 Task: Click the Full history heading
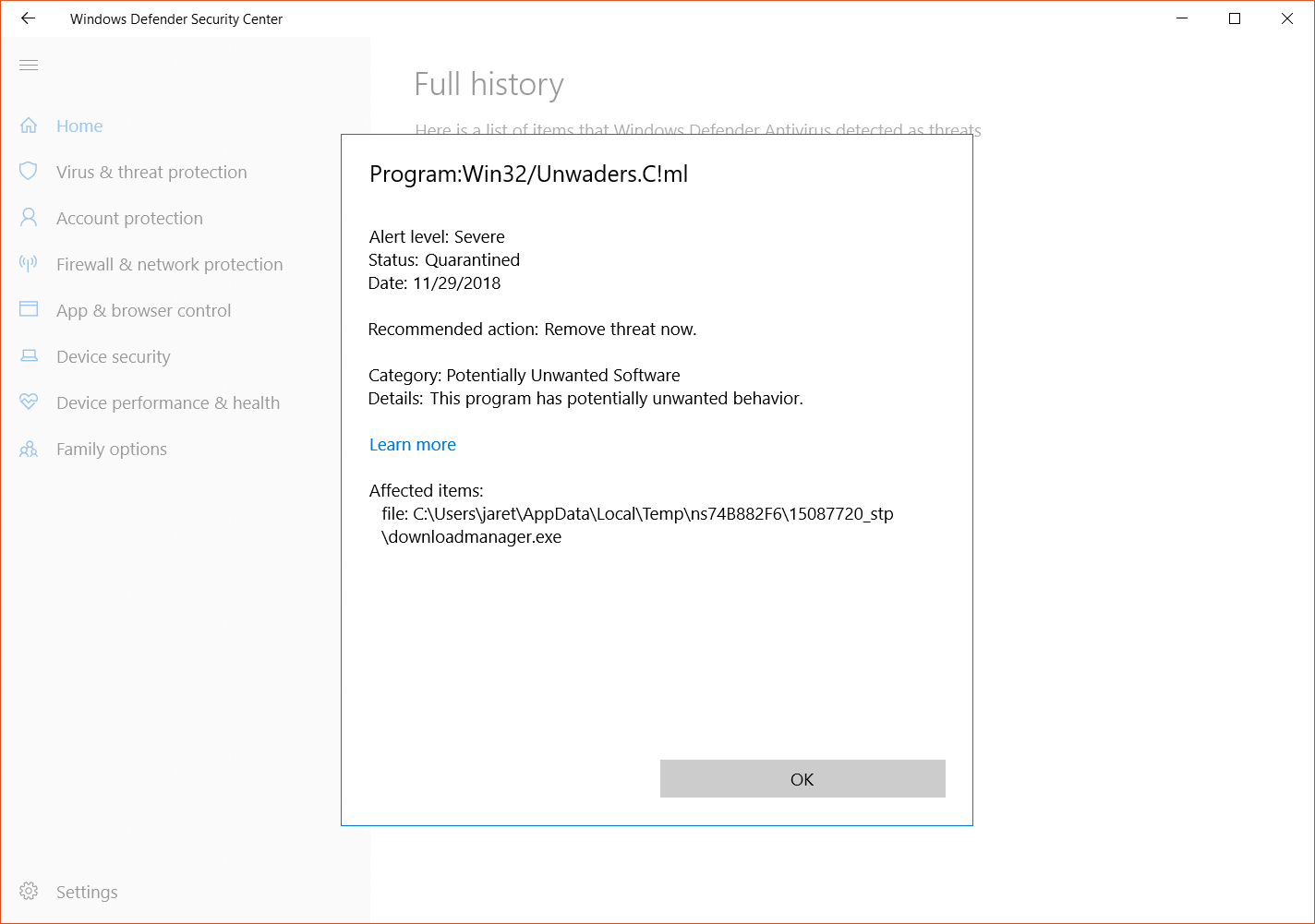pyautogui.click(x=489, y=84)
